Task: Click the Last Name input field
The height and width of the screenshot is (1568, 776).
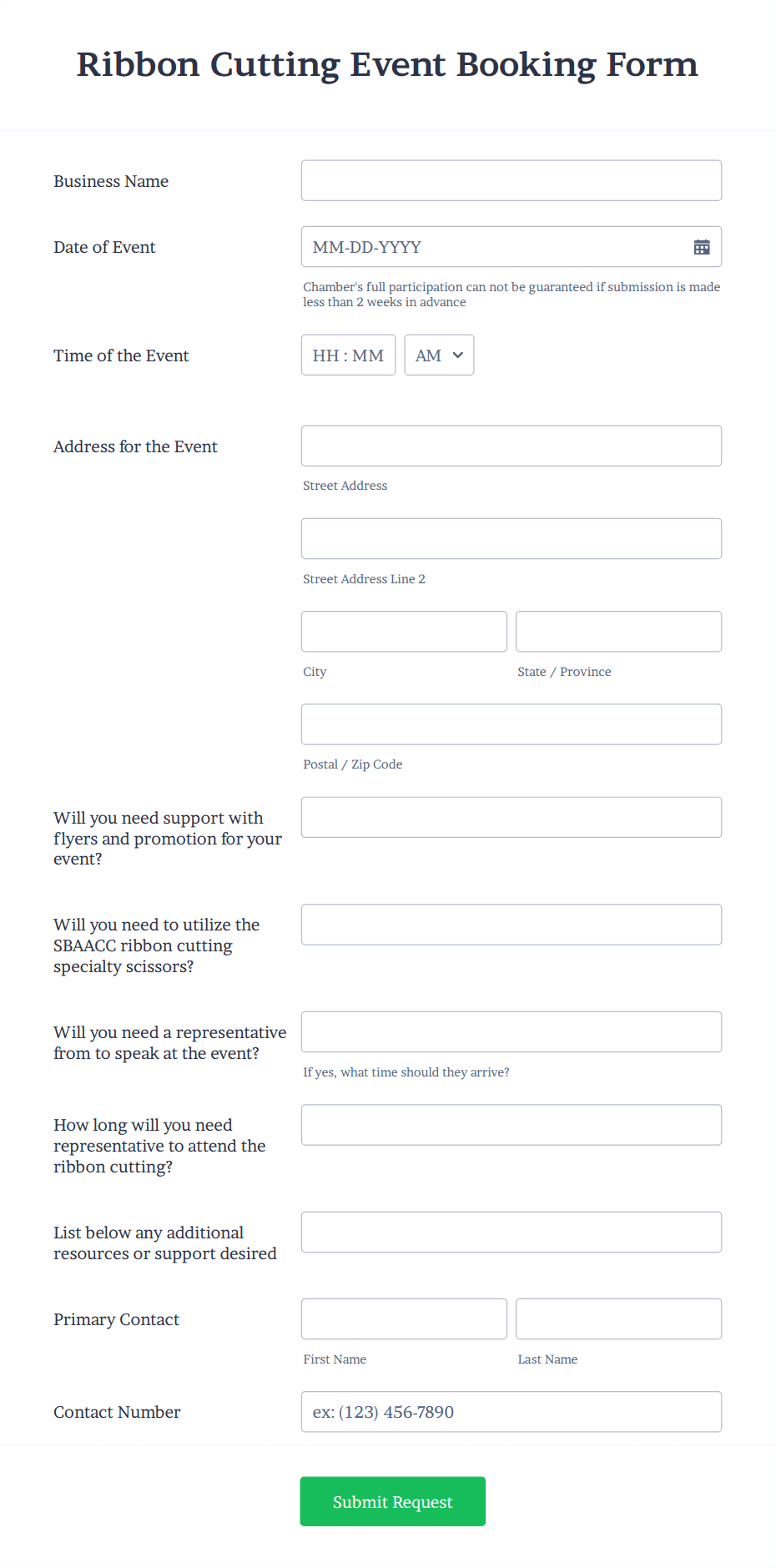Action: [x=617, y=1318]
